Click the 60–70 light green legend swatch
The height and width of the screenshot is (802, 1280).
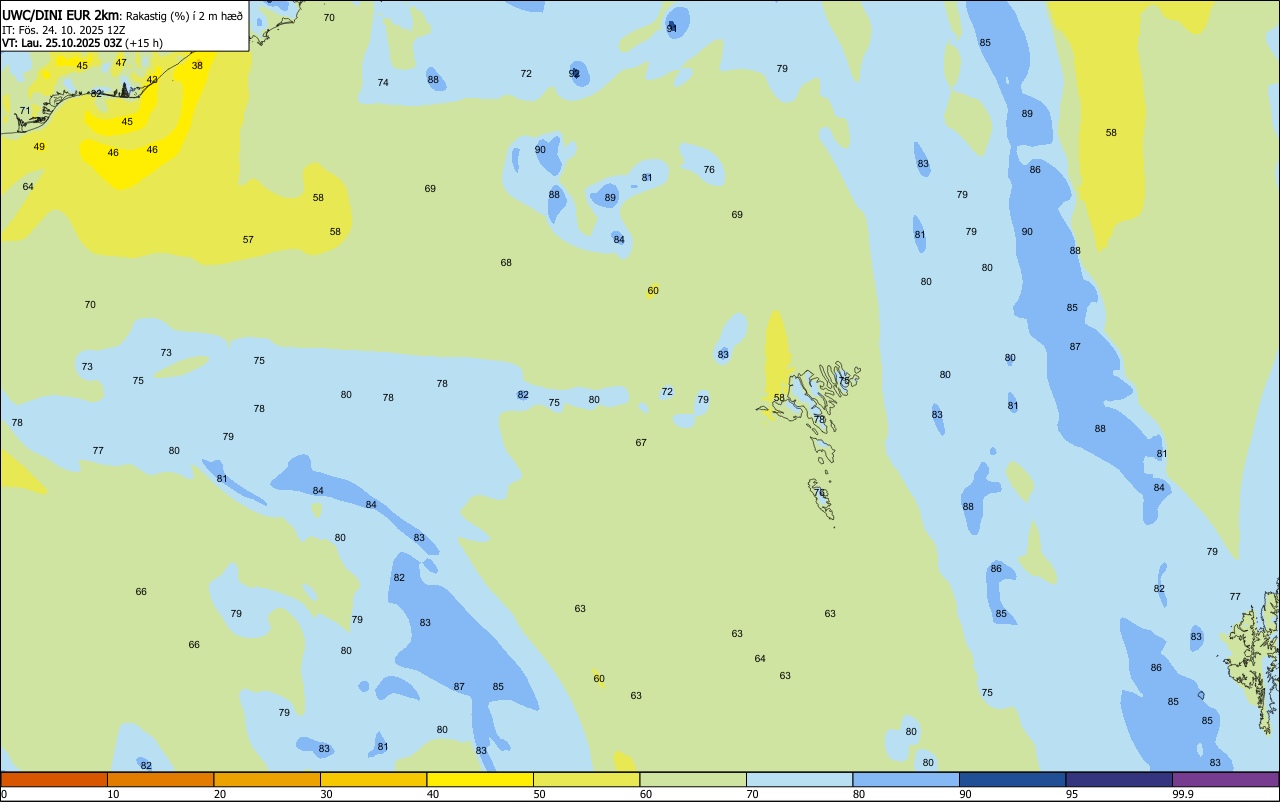[693, 779]
